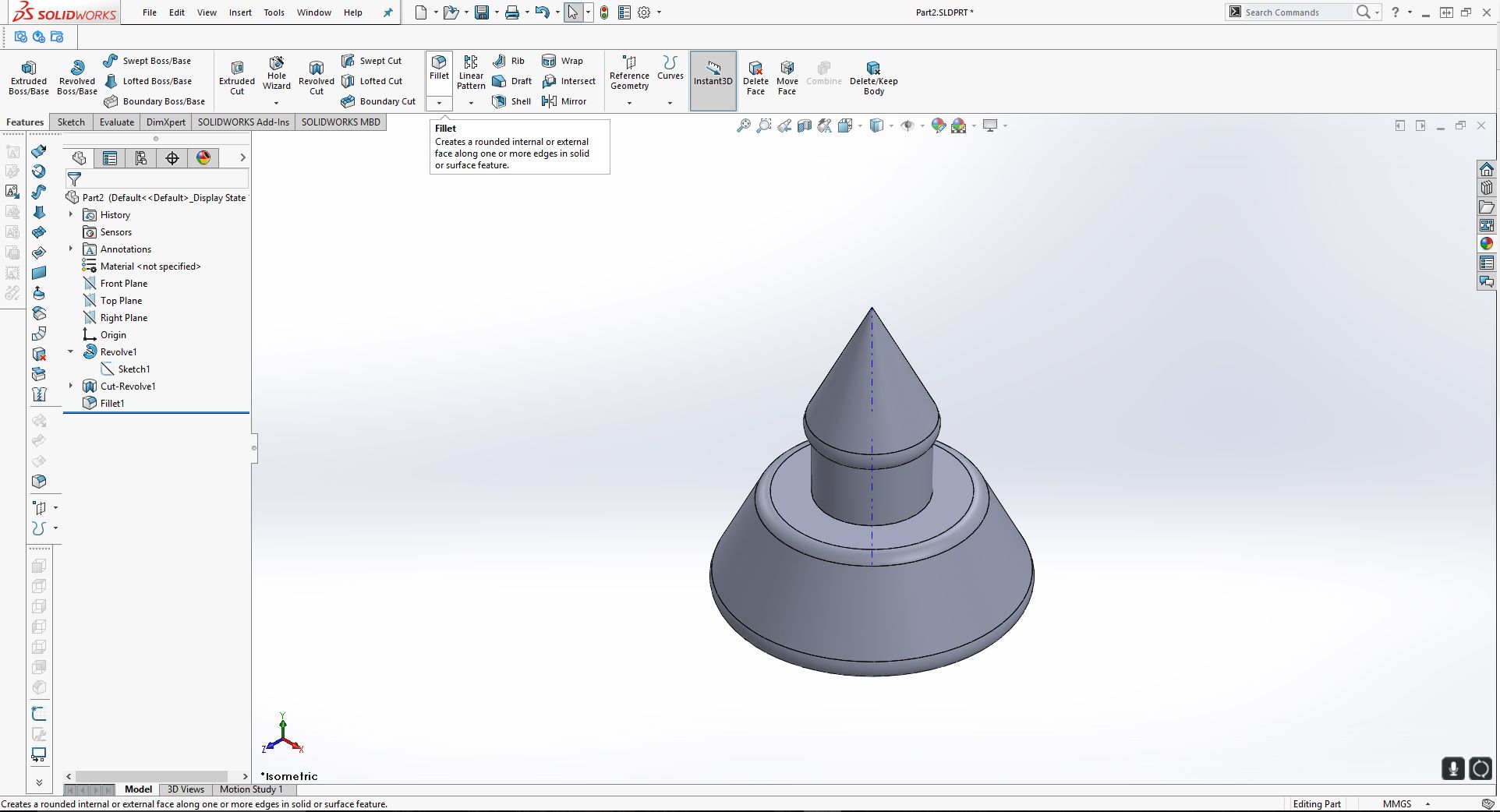The image size is (1500, 812).
Task: Open the Insert menu
Action: point(240,12)
